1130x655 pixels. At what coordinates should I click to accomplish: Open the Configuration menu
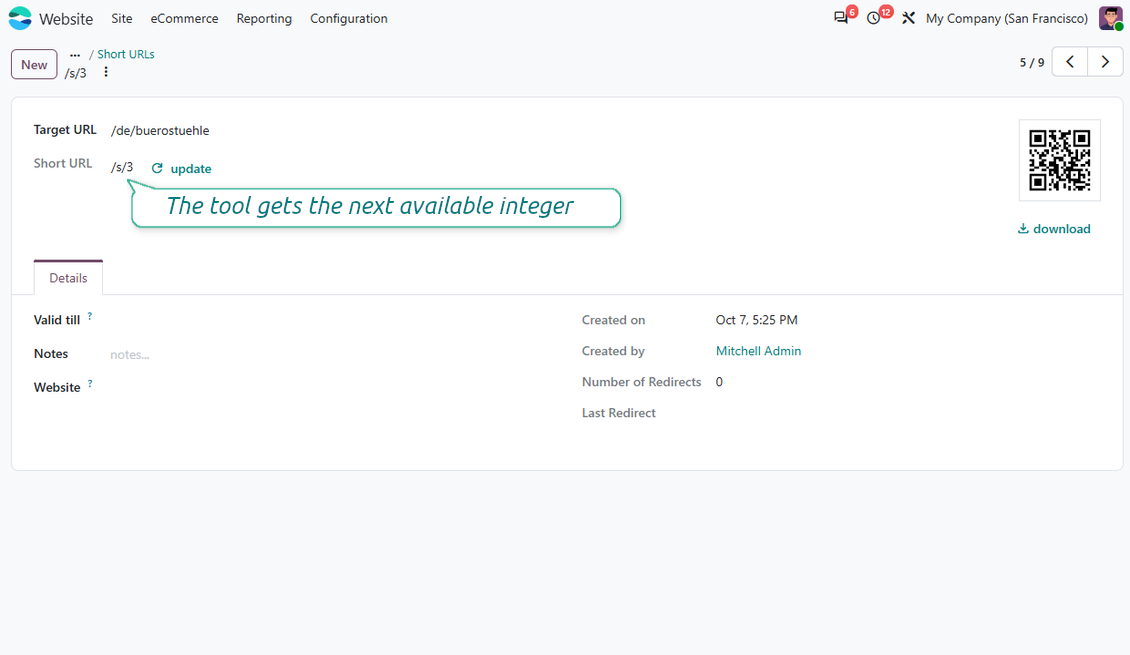pos(349,19)
